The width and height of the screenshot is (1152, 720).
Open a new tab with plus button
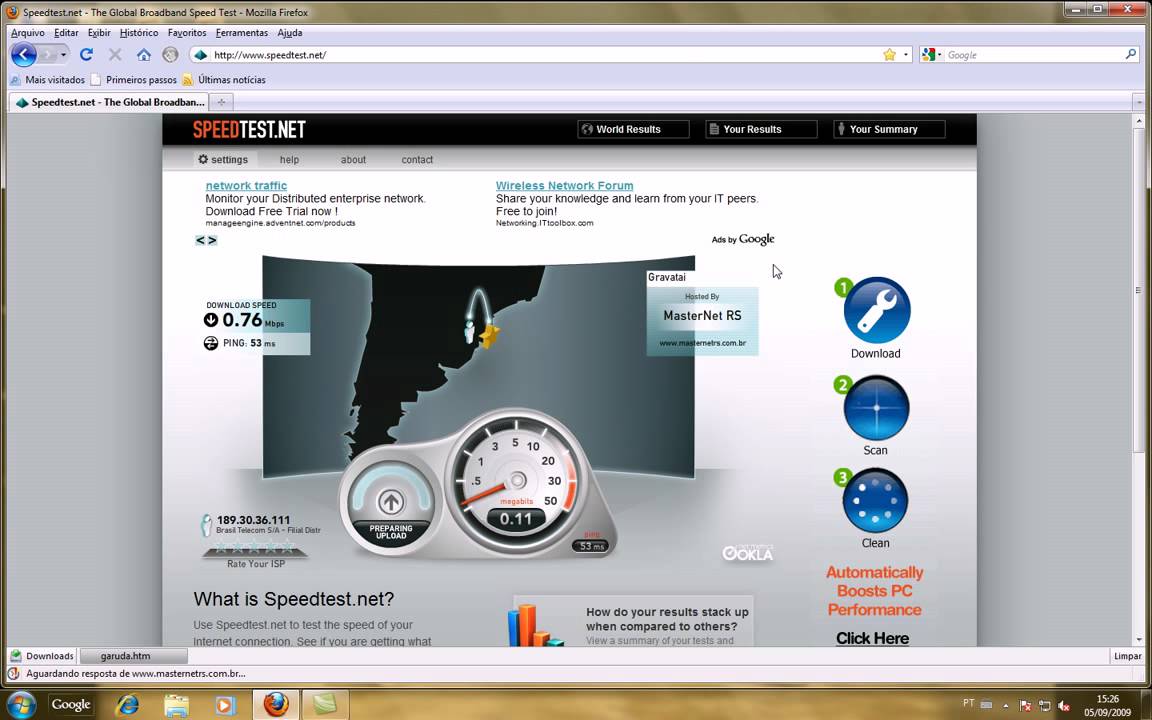pyautogui.click(x=221, y=102)
